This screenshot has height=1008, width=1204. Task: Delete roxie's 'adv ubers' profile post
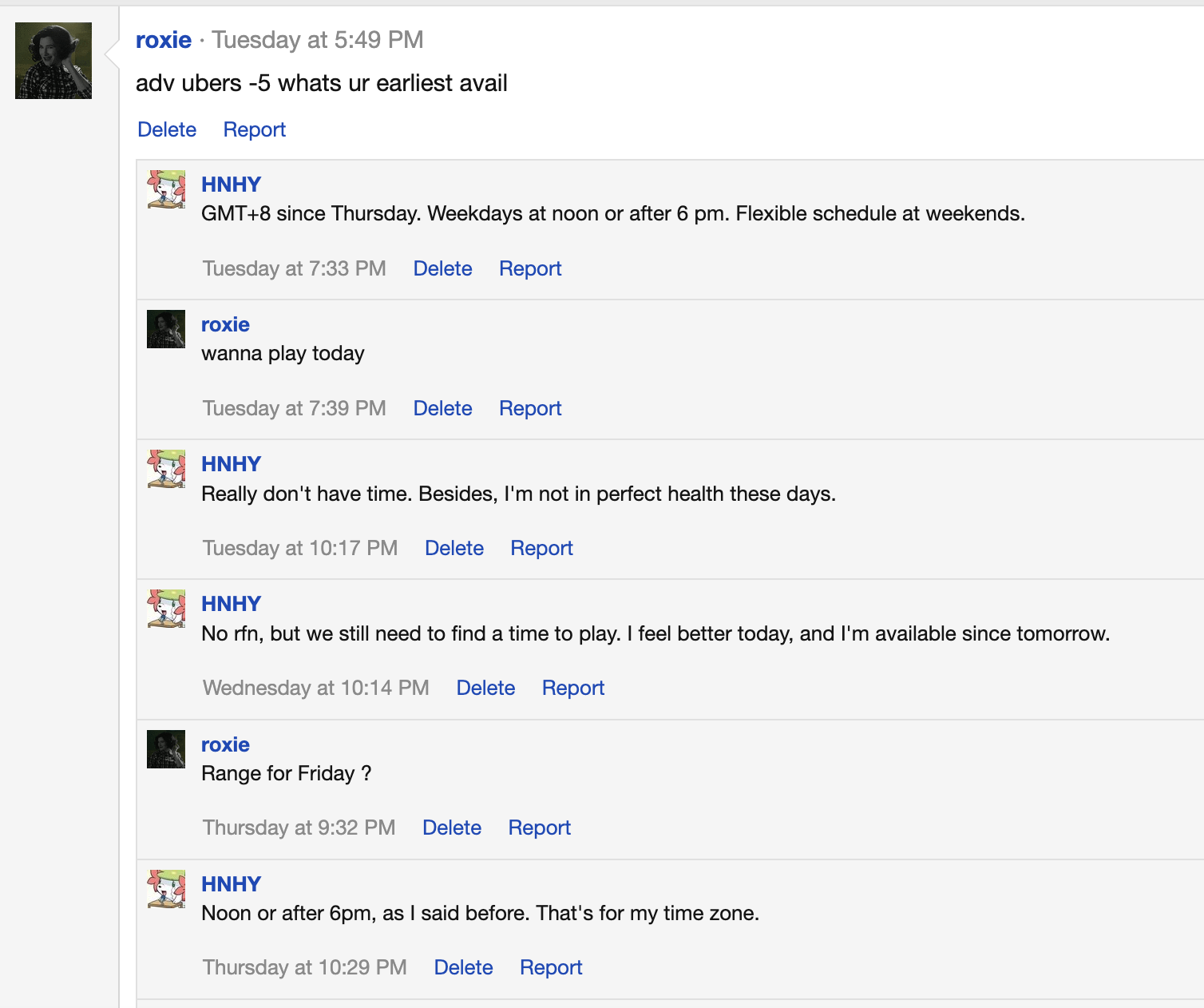[x=167, y=129]
